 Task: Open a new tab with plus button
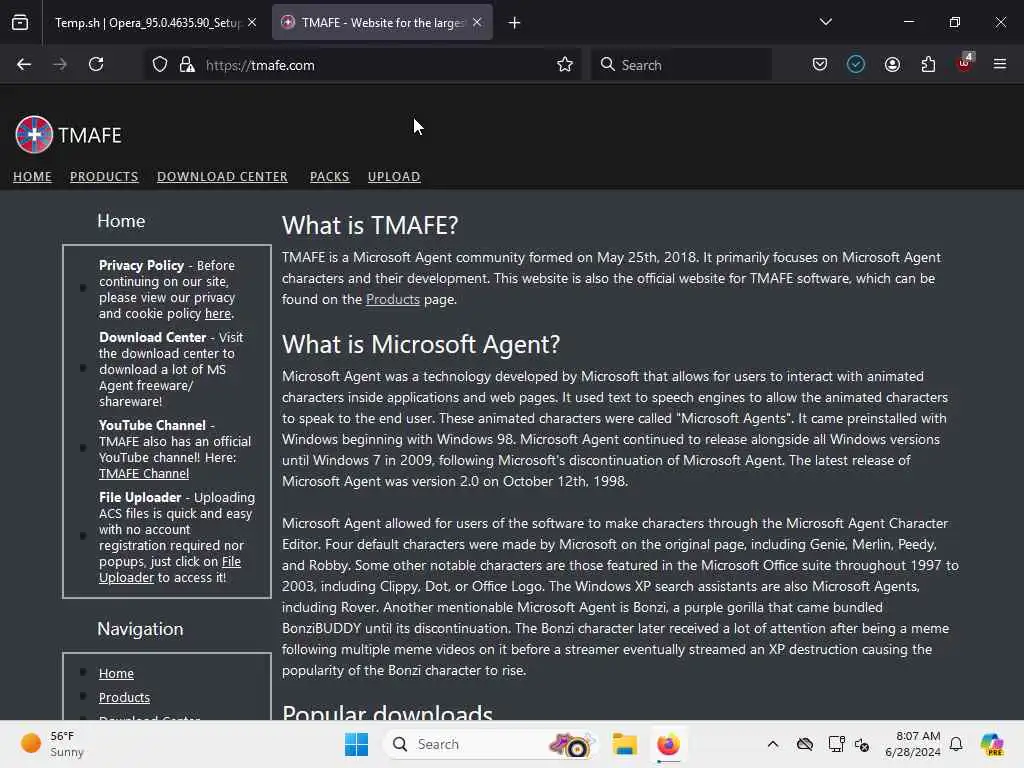coord(515,23)
